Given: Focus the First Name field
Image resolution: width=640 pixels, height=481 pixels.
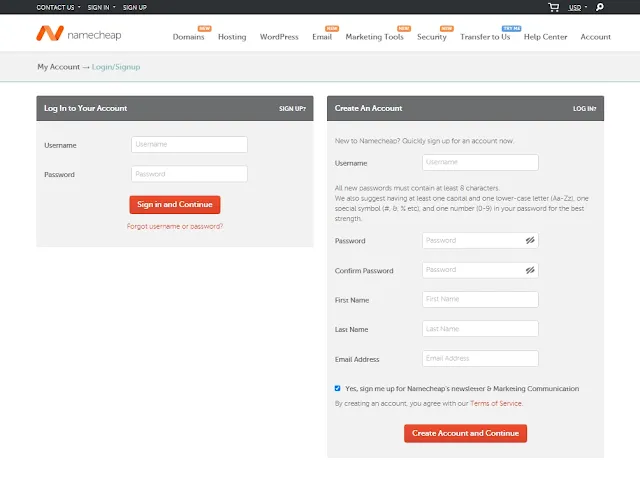Looking at the screenshot, I should point(480,299).
